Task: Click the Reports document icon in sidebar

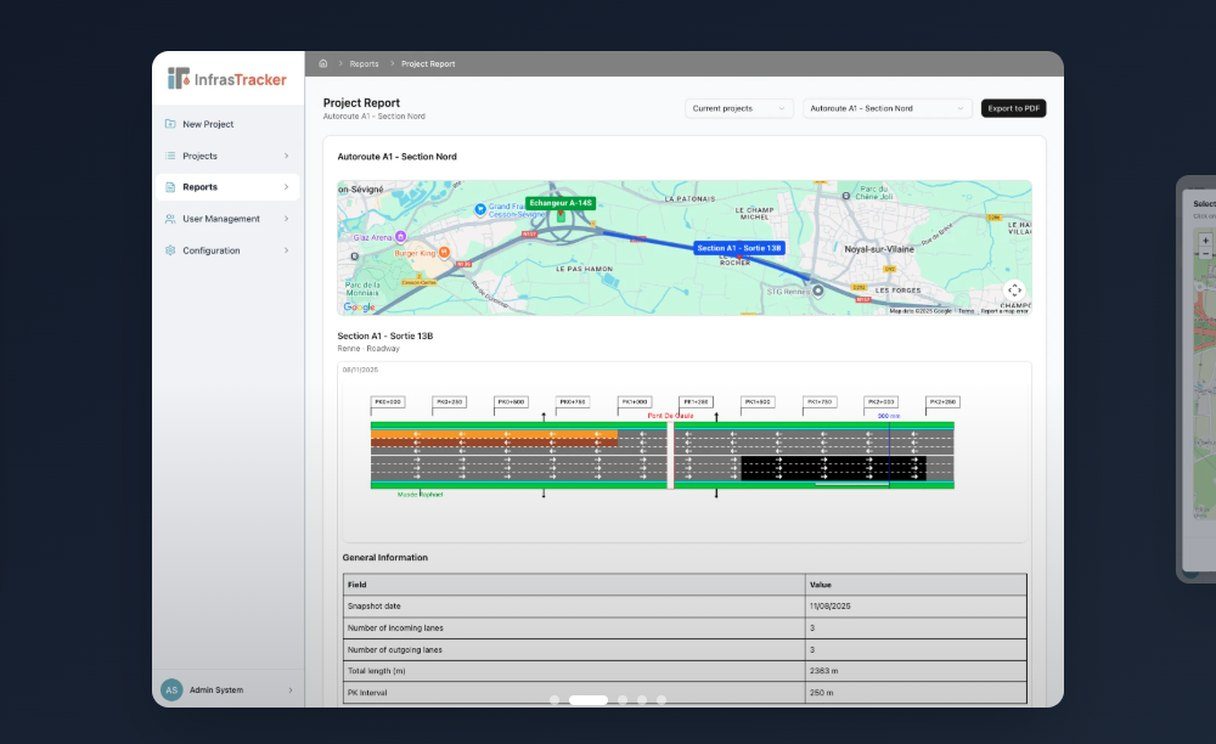Action: click(170, 187)
